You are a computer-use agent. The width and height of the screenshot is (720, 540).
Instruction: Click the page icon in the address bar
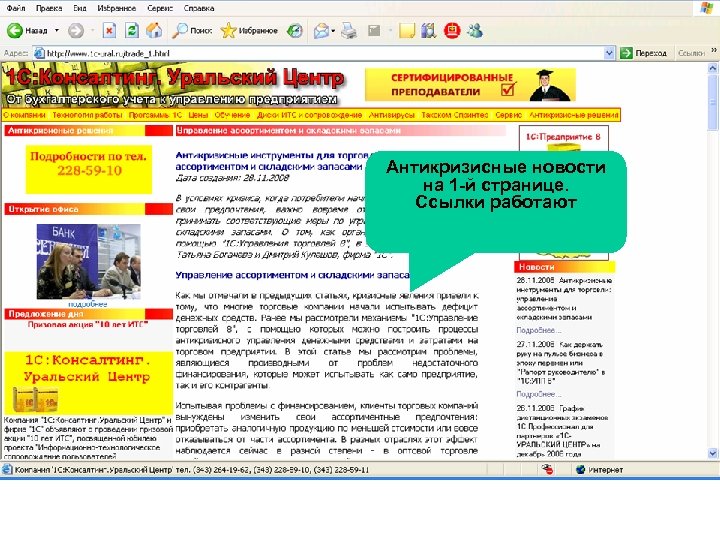39,53
